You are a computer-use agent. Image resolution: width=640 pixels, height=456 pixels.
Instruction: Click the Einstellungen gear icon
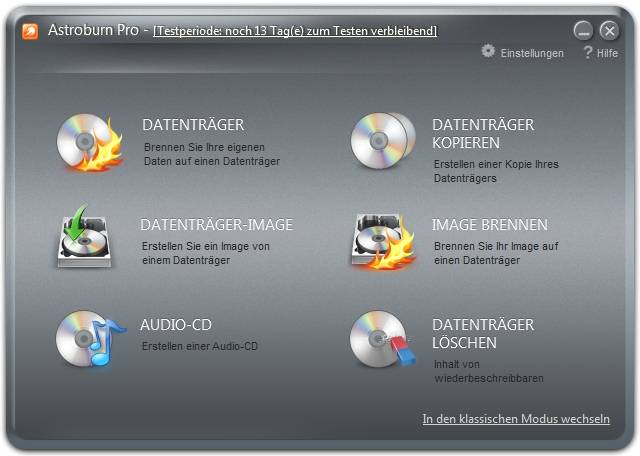488,51
